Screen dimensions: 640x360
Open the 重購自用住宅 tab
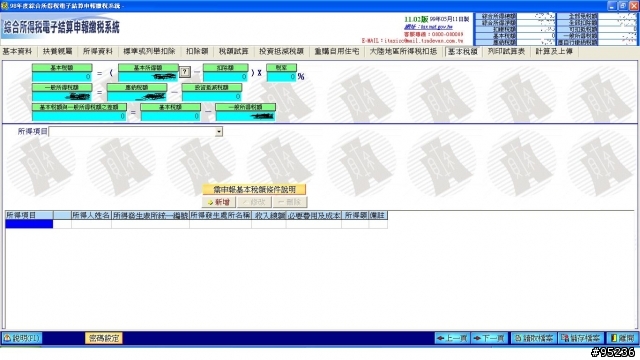pos(337,51)
